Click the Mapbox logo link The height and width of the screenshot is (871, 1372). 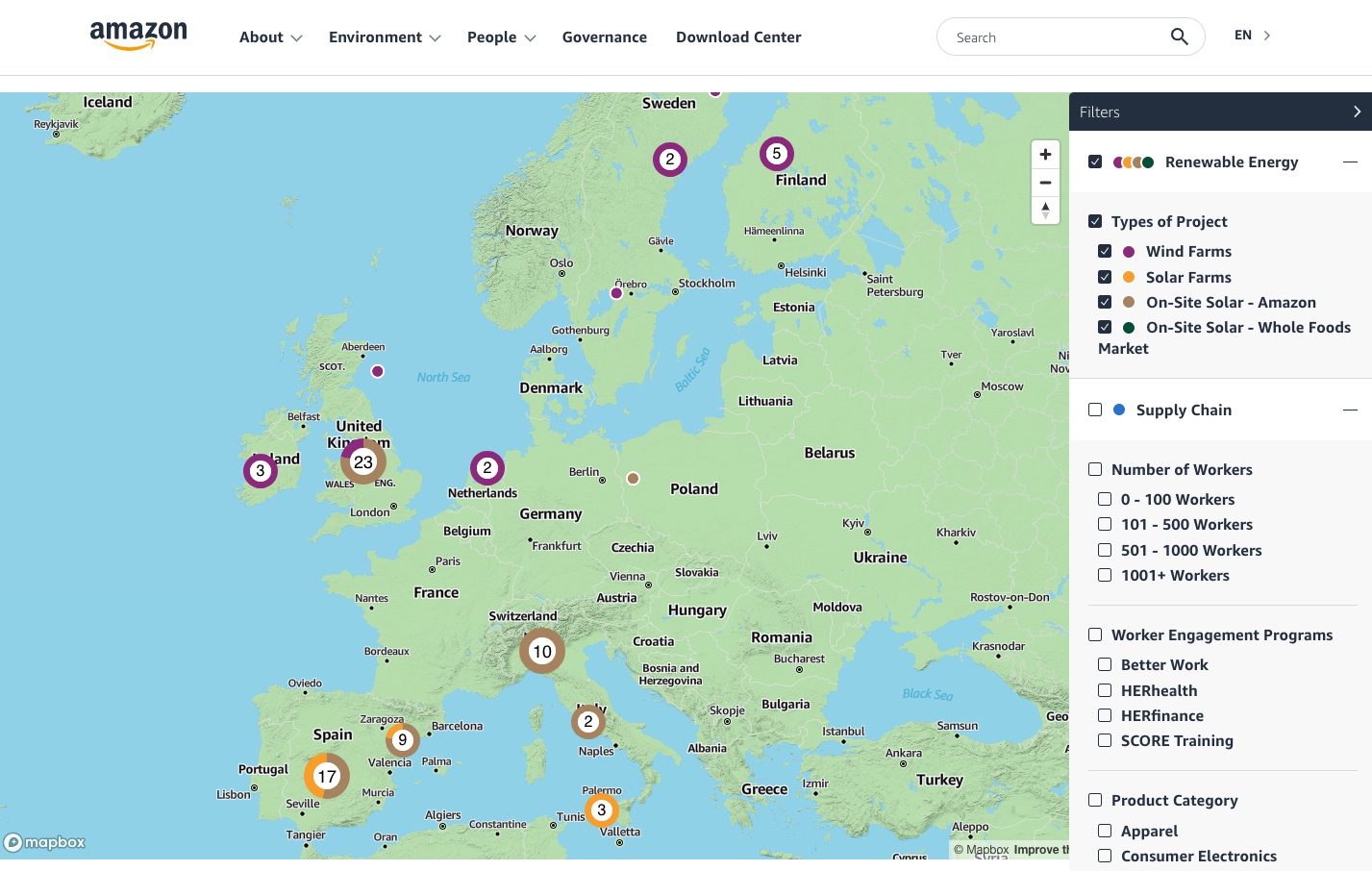tap(45, 843)
